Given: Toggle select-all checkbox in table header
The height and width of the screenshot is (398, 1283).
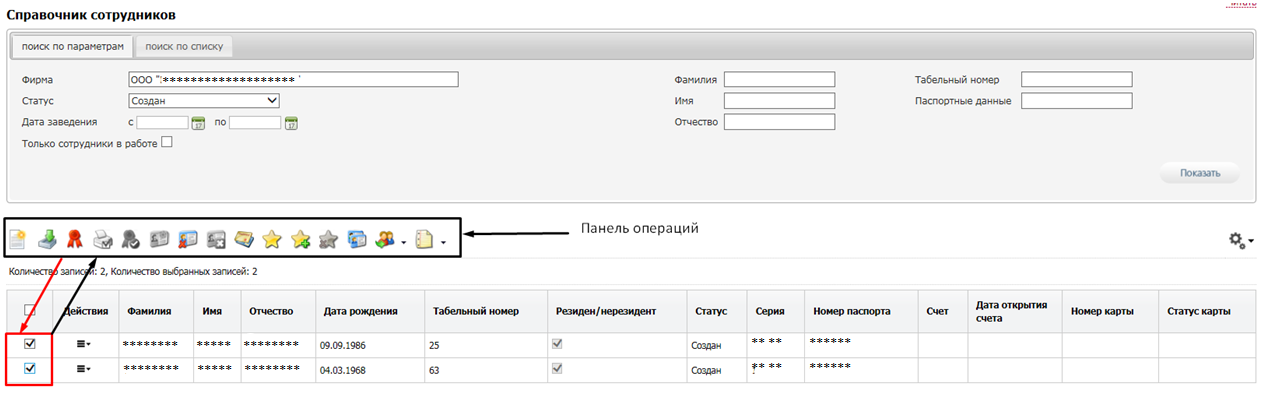Looking at the screenshot, I should click(30, 309).
